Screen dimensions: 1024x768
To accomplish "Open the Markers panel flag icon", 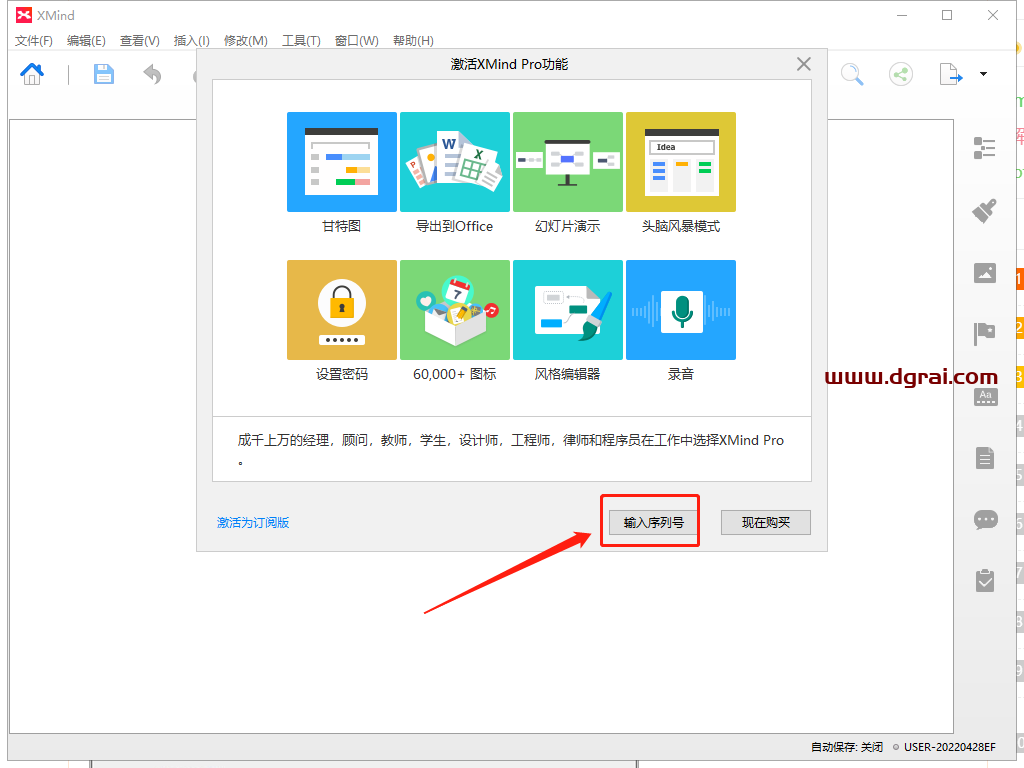I will pyautogui.click(x=985, y=333).
